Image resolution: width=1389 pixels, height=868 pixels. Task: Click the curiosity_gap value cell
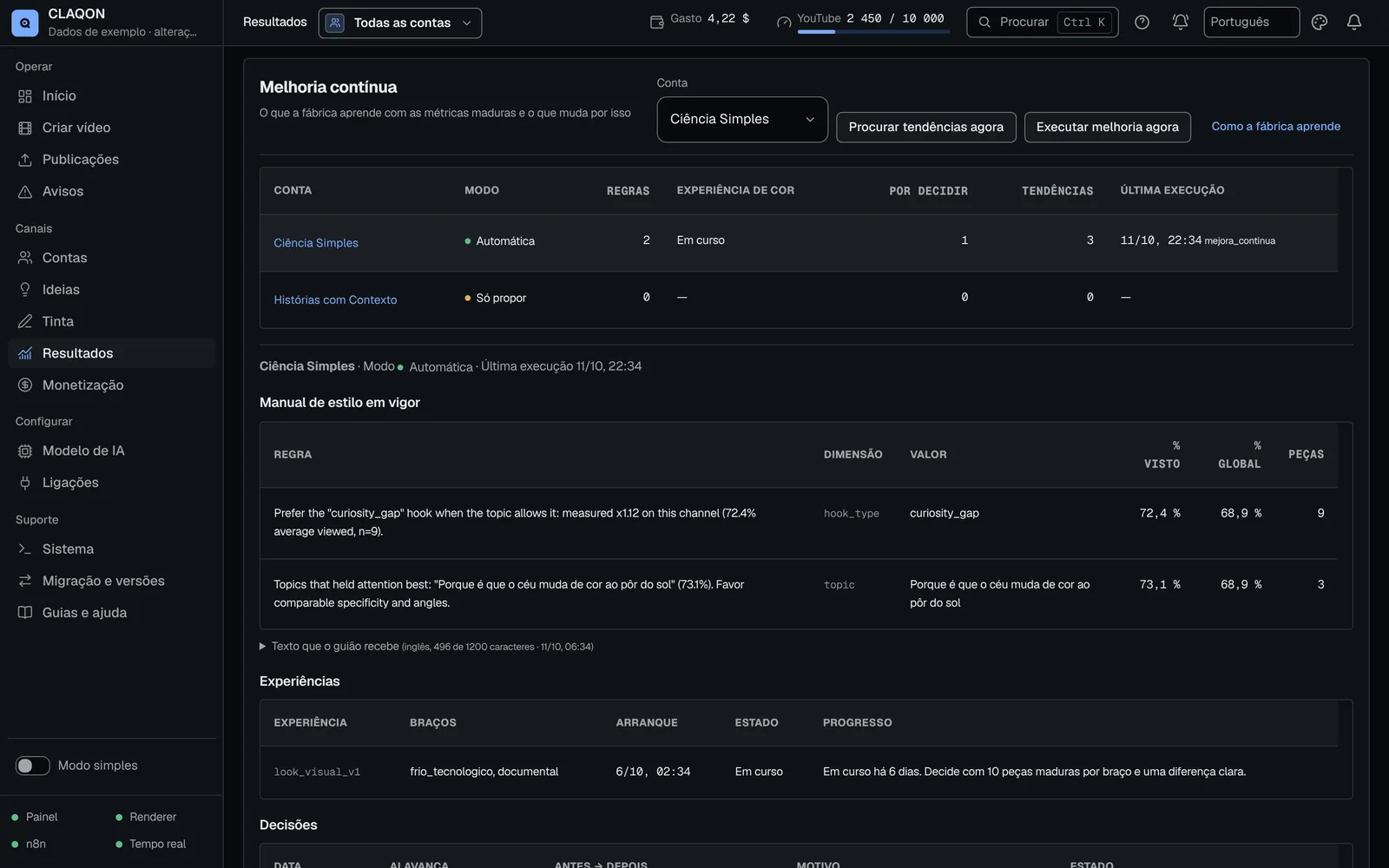[x=945, y=514]
